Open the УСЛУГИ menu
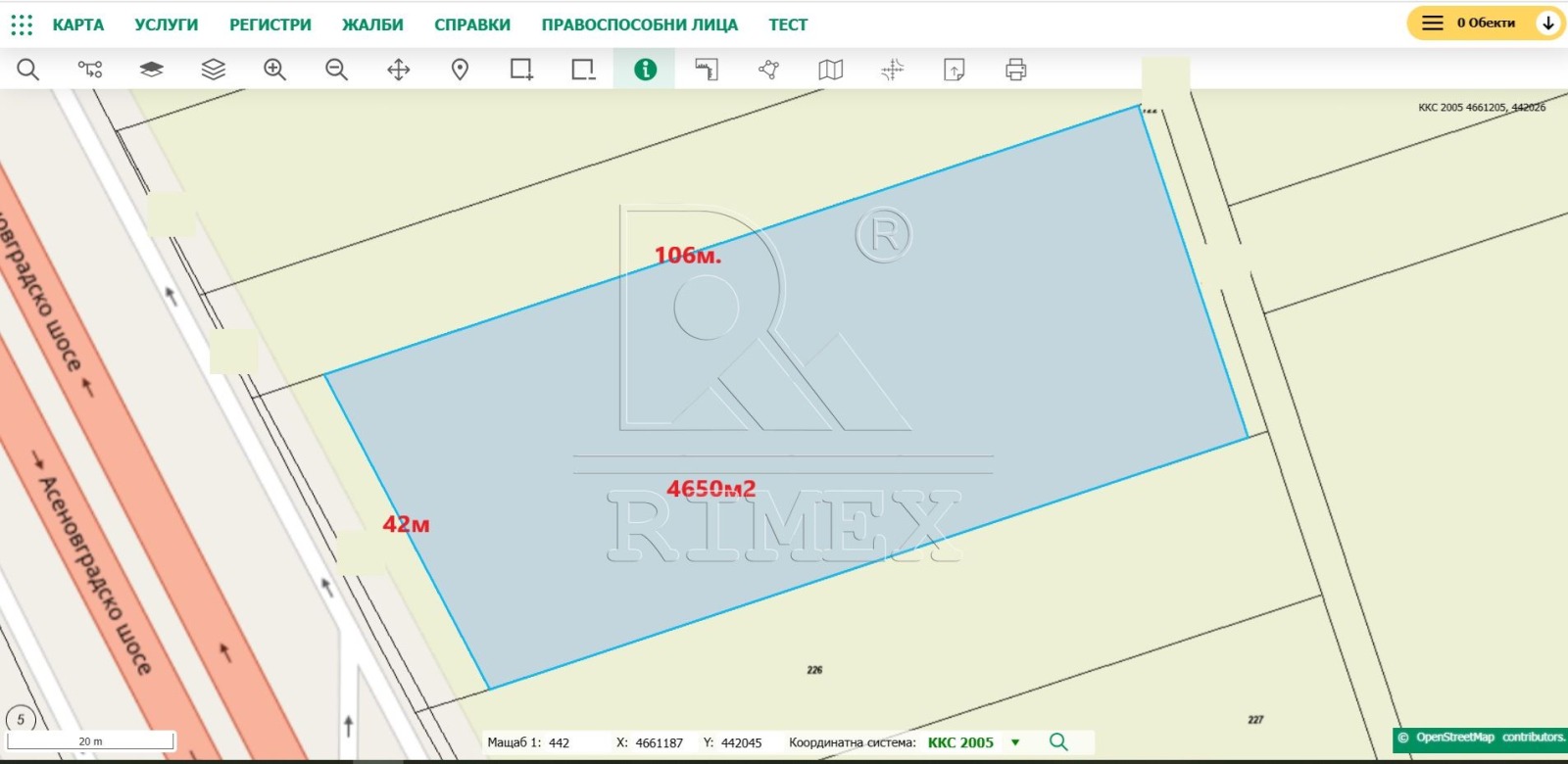The image size is (1568, 764). click(166, 24)
